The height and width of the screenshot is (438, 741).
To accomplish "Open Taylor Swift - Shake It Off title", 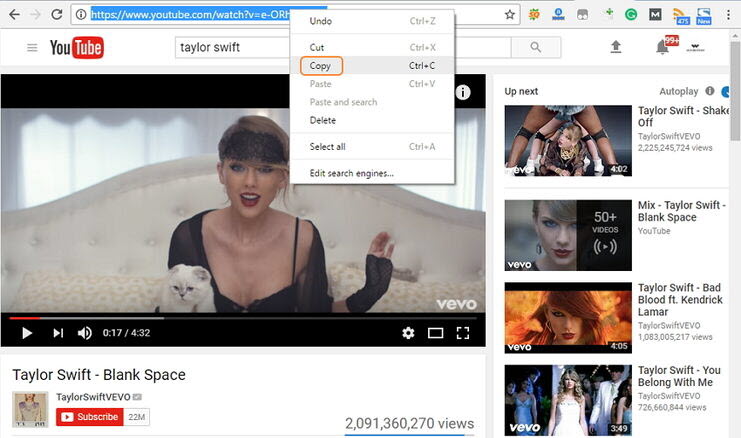I will point(683,116).
